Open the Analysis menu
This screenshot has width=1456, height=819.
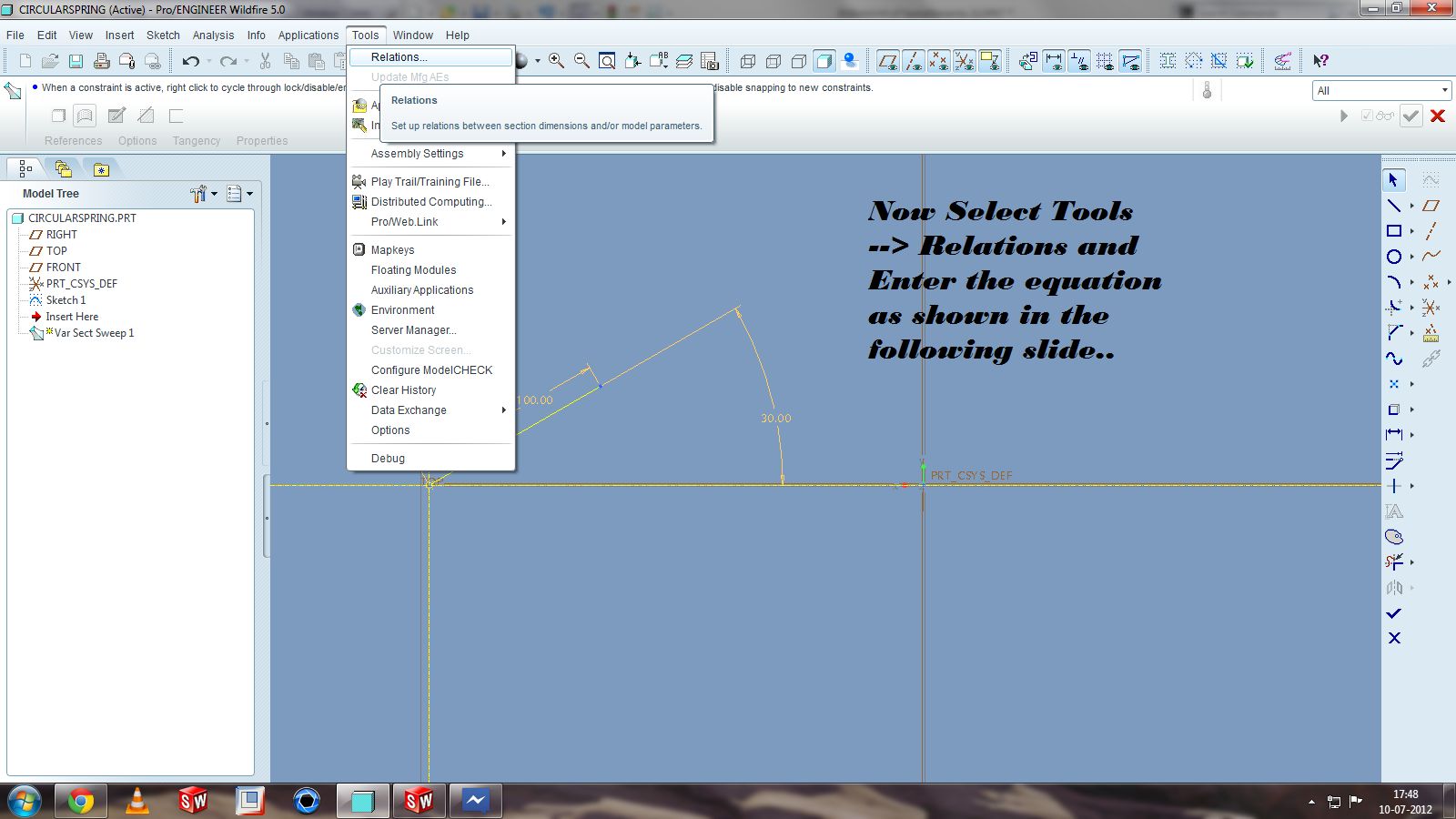coord(213,35)
